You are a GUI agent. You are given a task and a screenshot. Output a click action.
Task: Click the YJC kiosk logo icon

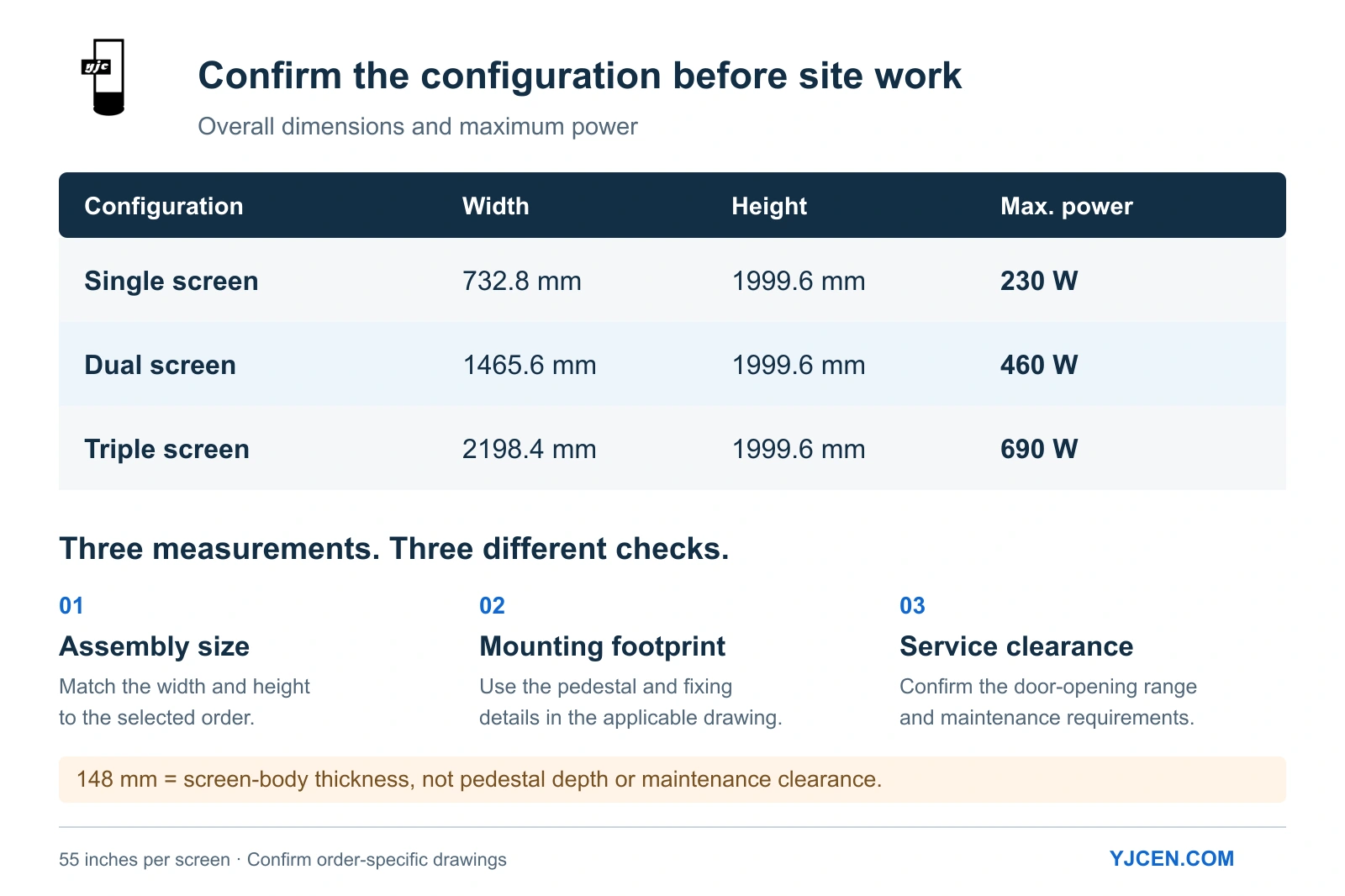click(103, 76)
